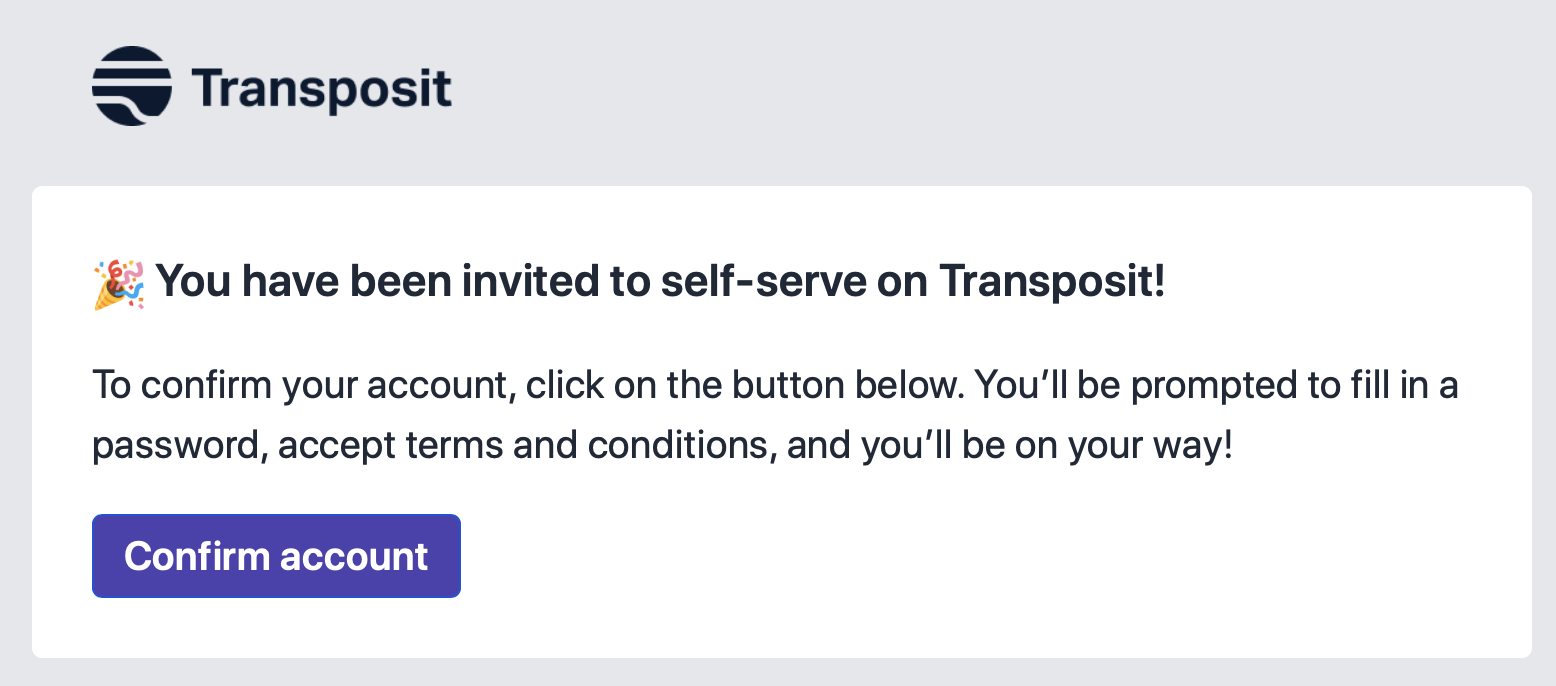The width and height of the screenshot is (1556, 686).
Task: Click the words "button below" in paragraph
Action: pyautogui.click(x=852, y=386)
